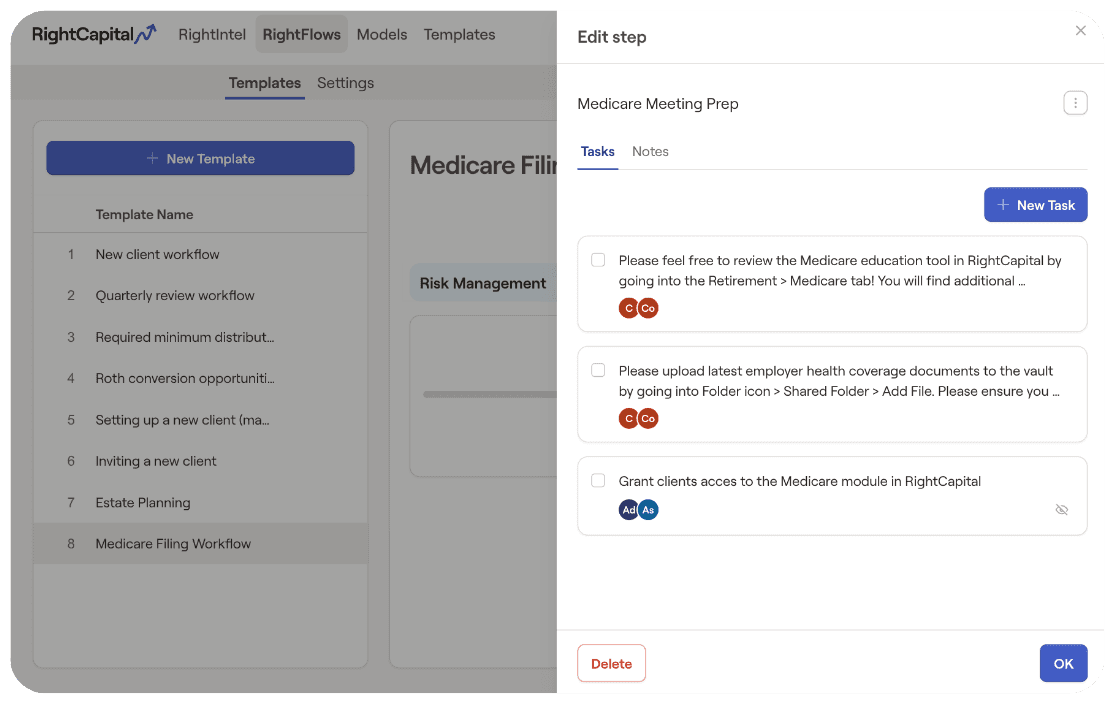
Task: Switch to the Notes tab
Action: (x=650, y=152)
